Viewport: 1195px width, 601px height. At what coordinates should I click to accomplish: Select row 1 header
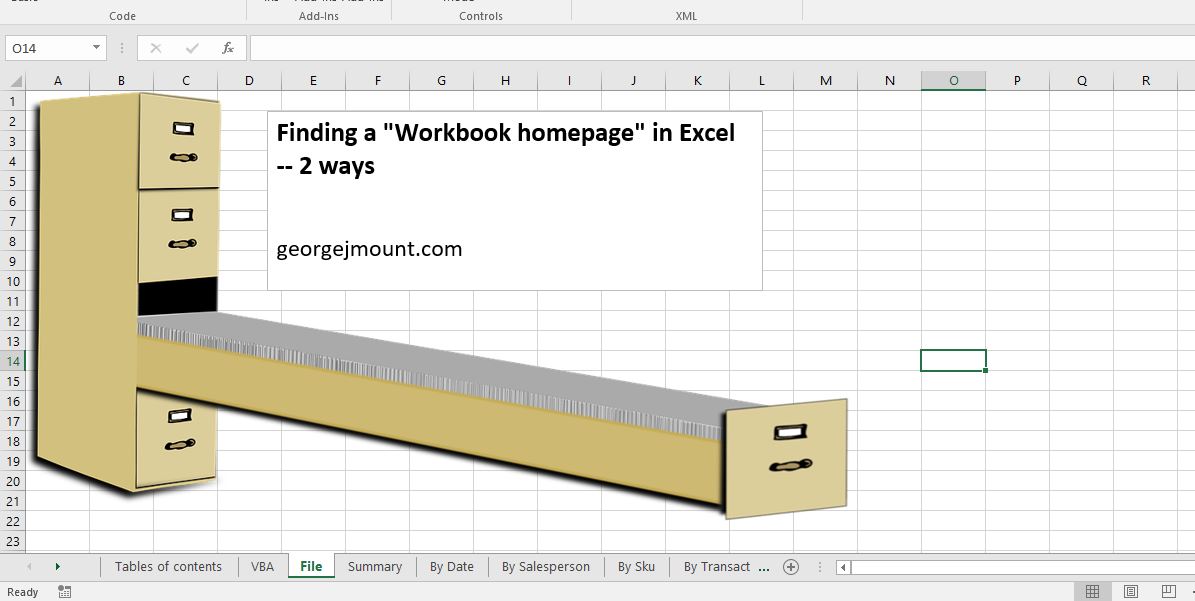click(12, 101)
